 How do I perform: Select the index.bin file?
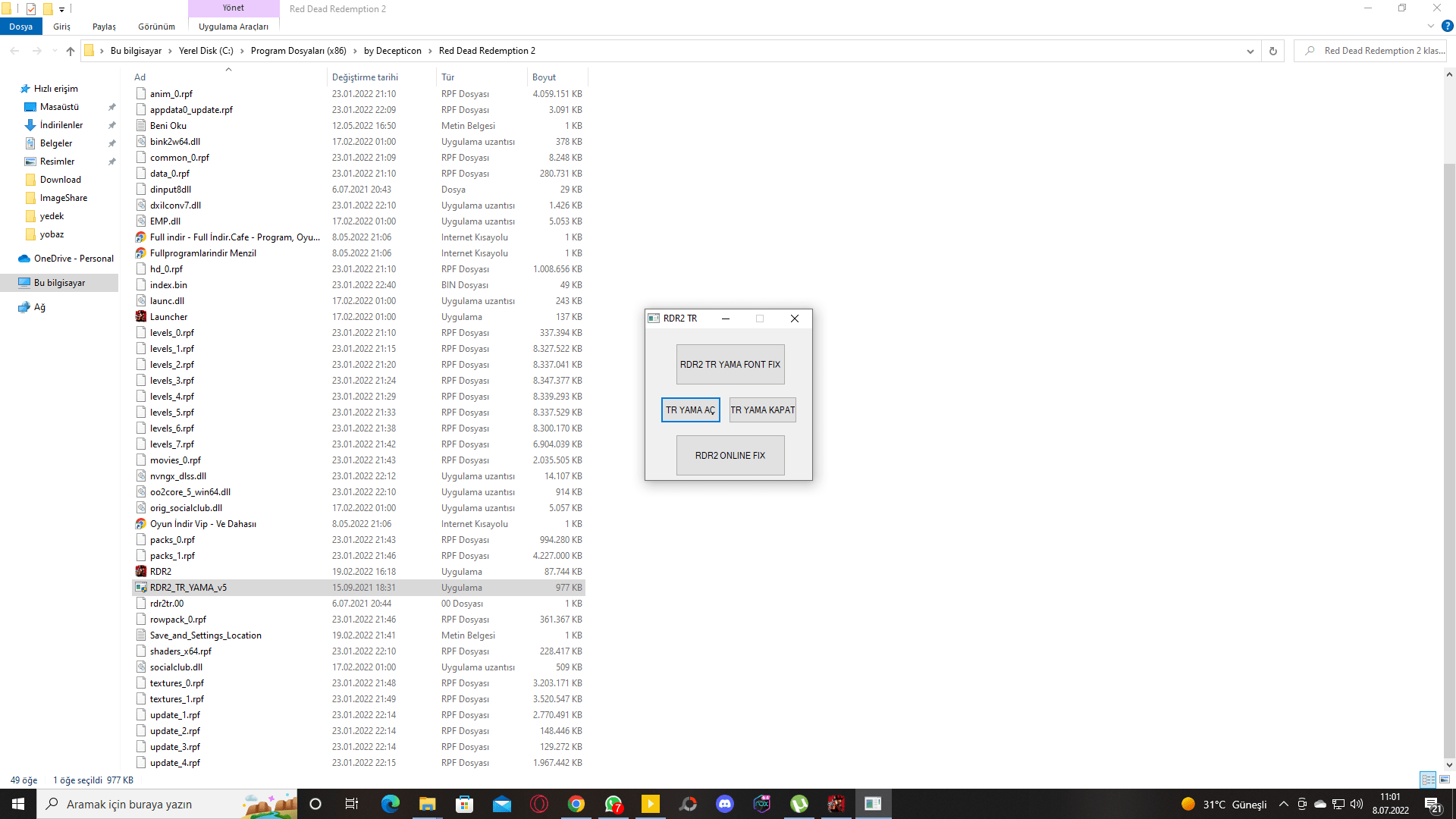pyautogui.click(x=359, y=285)
